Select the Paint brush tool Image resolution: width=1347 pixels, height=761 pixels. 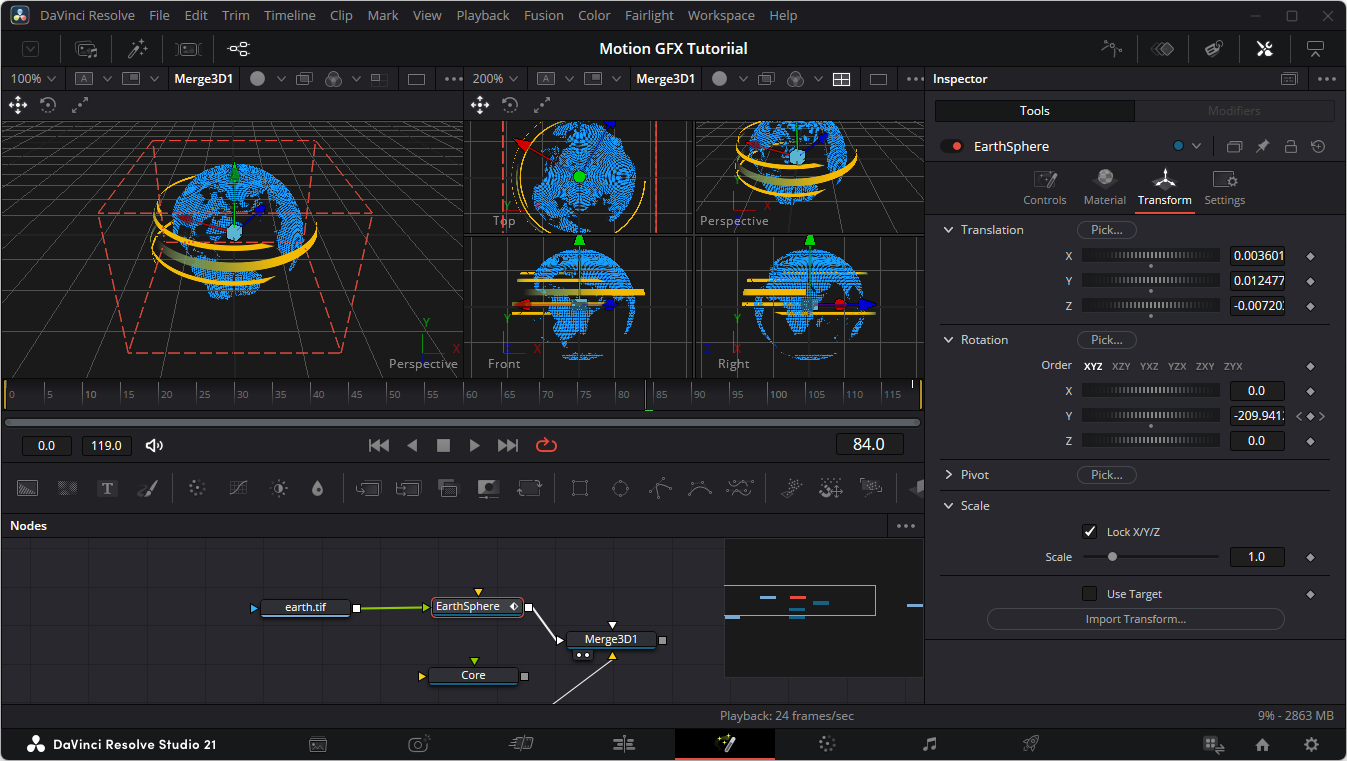[147, 488]
